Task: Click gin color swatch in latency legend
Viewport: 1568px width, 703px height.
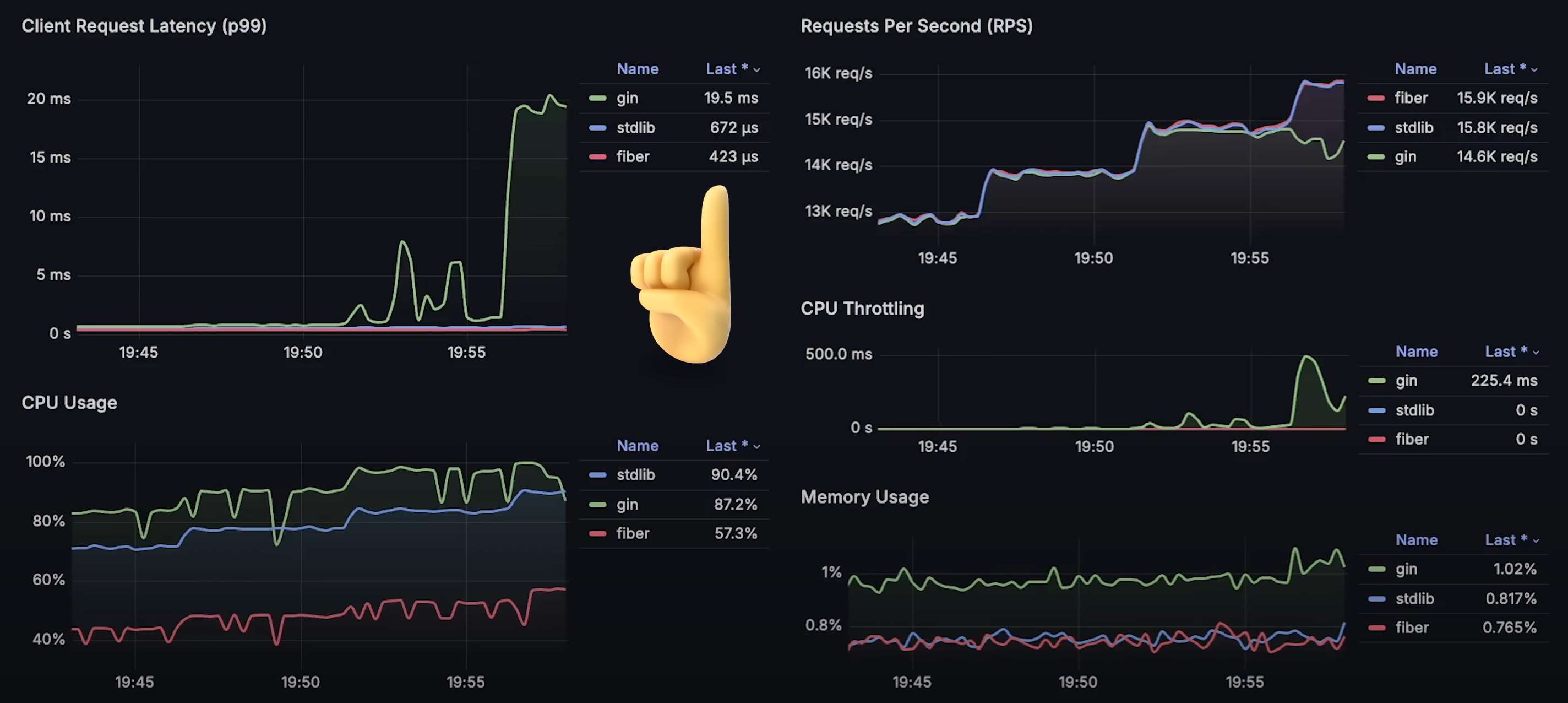Action: [x=597, y=98]
